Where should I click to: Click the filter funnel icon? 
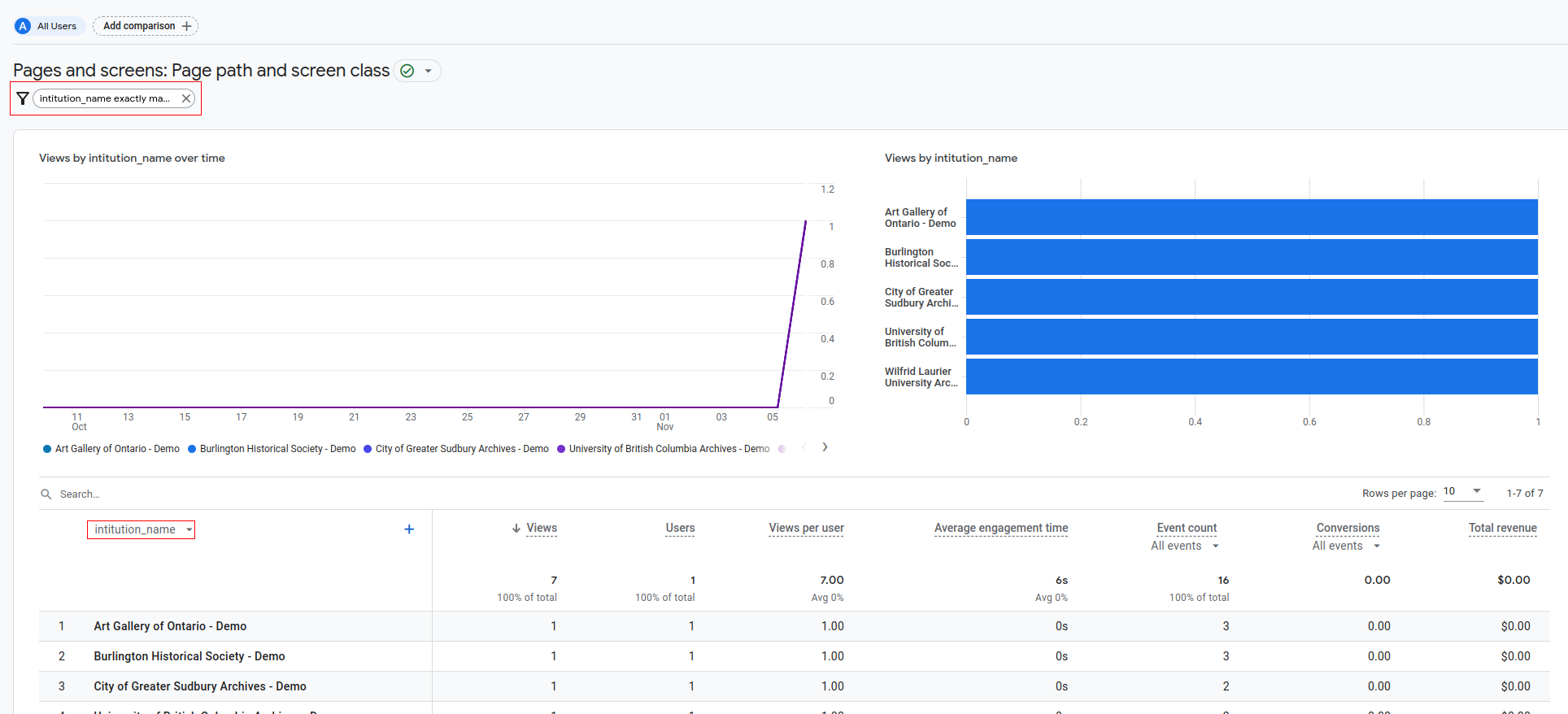(23, 98)
